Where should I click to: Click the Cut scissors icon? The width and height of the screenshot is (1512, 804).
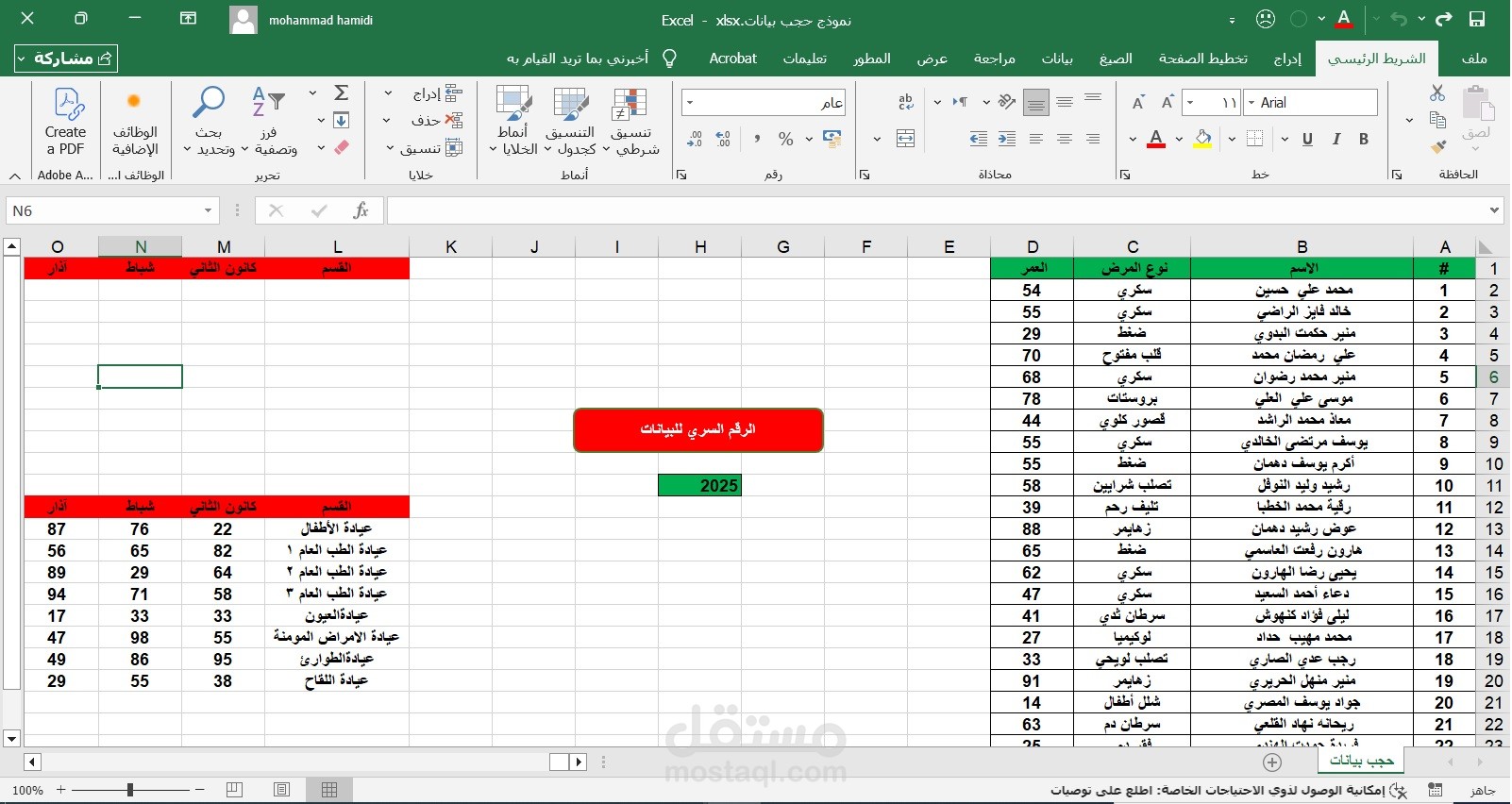(1437, 92)
